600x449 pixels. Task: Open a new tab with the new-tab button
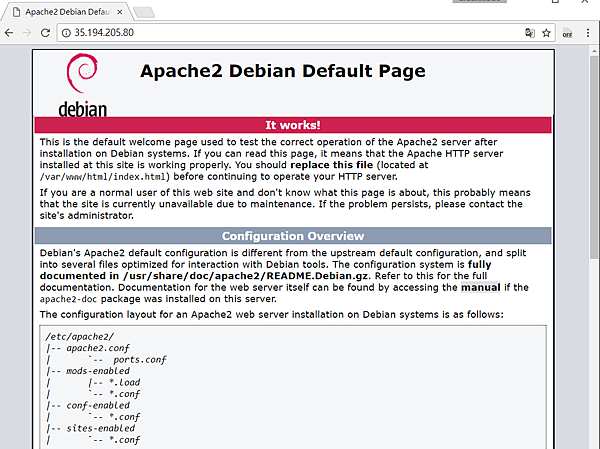tap(145, 13)
